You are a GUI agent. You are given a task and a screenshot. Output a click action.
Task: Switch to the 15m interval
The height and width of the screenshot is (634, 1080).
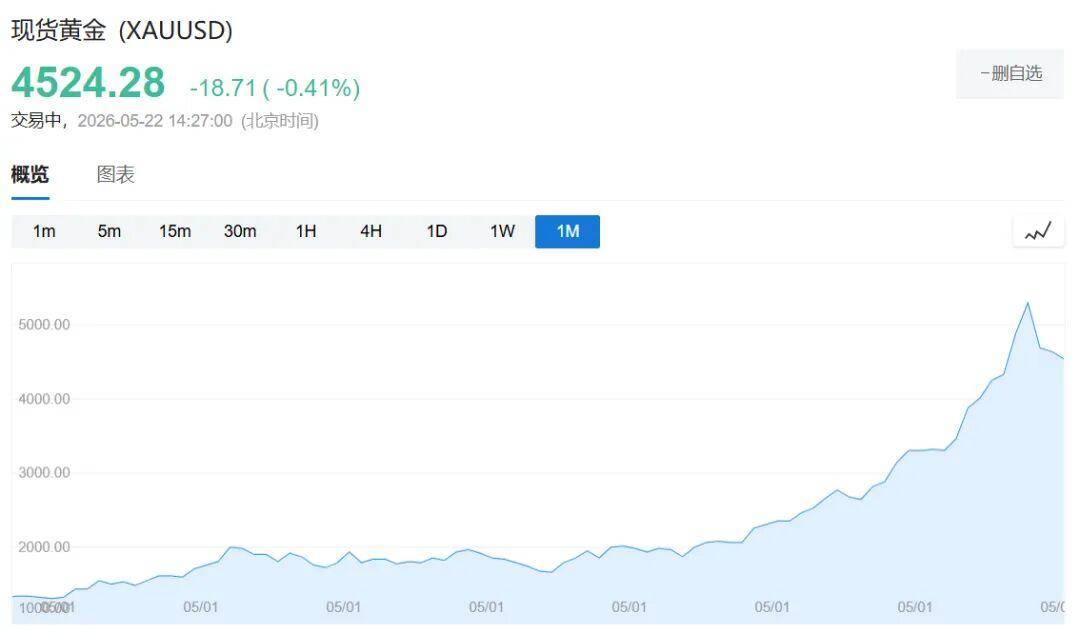(175, 231)
